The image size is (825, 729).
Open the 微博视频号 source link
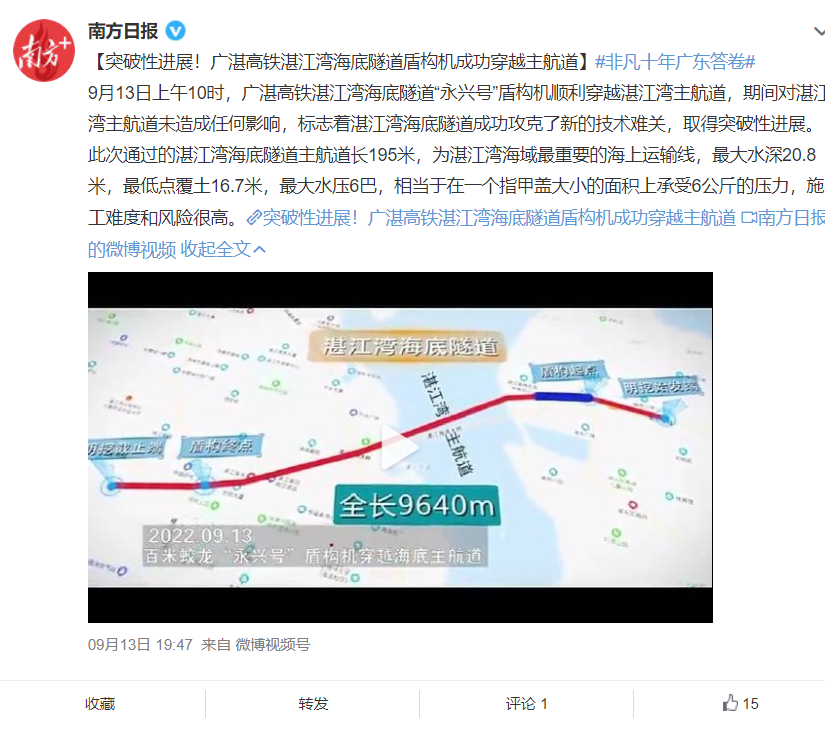[273, 644]
